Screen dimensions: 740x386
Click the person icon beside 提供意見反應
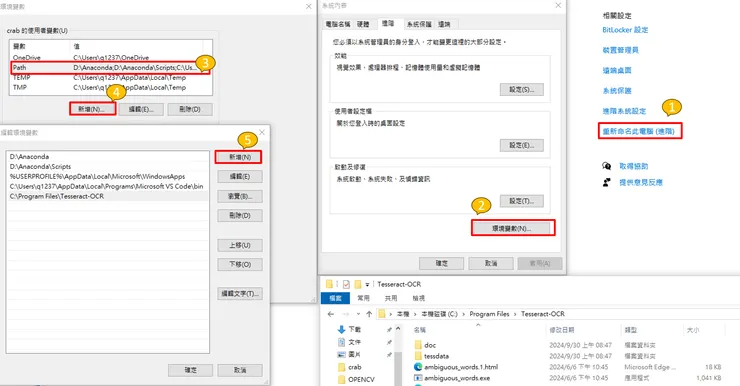(x=607, y=182)
